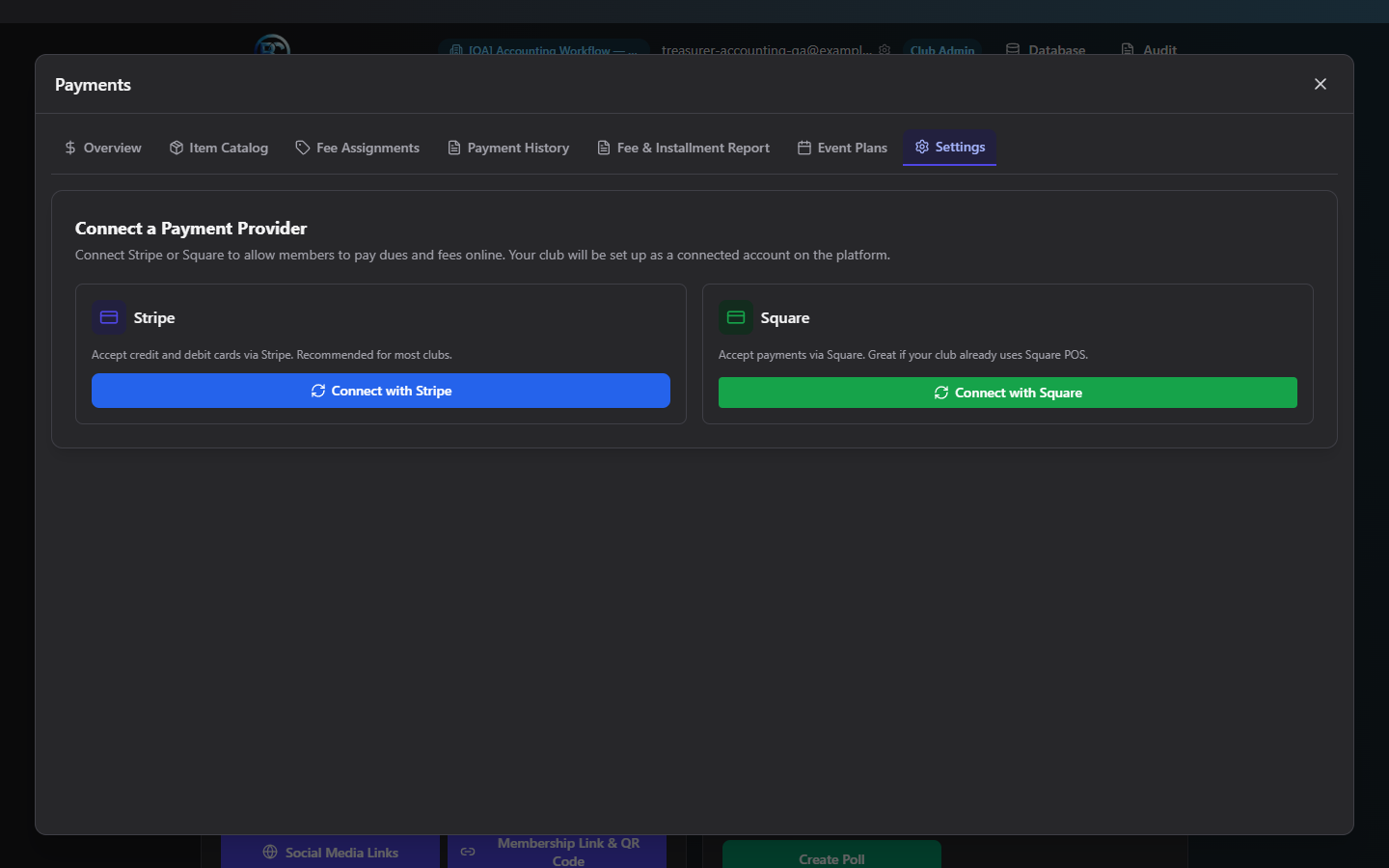Click the Square provider title
The image size is (1389, 868).
coord(785,317)
